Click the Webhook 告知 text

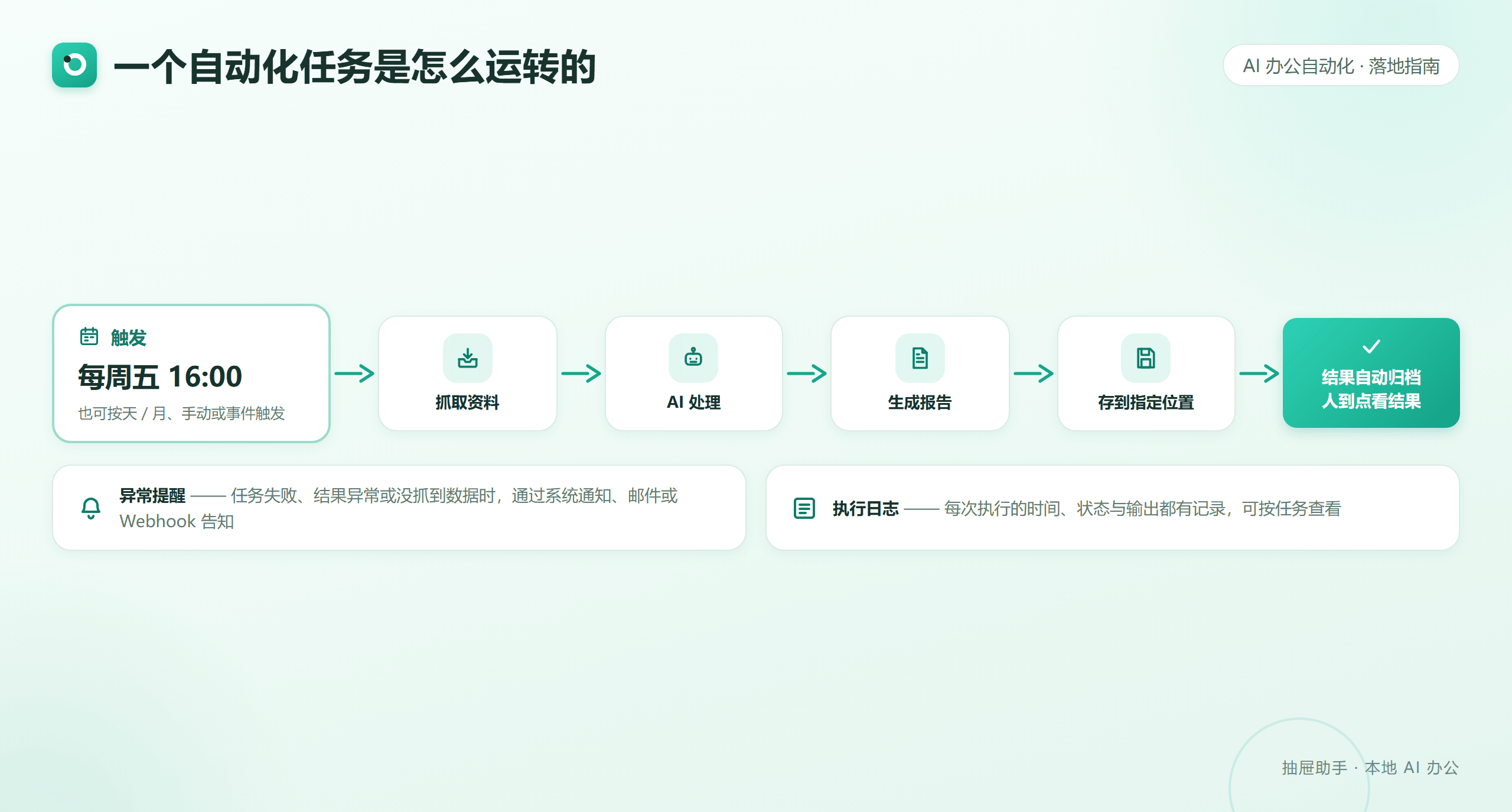[x=177, y=521]
